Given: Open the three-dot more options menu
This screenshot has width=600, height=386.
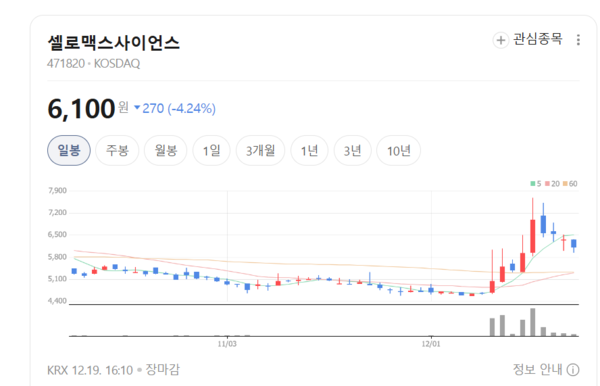Looking at the screenshot, I should pyautogui.click(x=578, y=40).
